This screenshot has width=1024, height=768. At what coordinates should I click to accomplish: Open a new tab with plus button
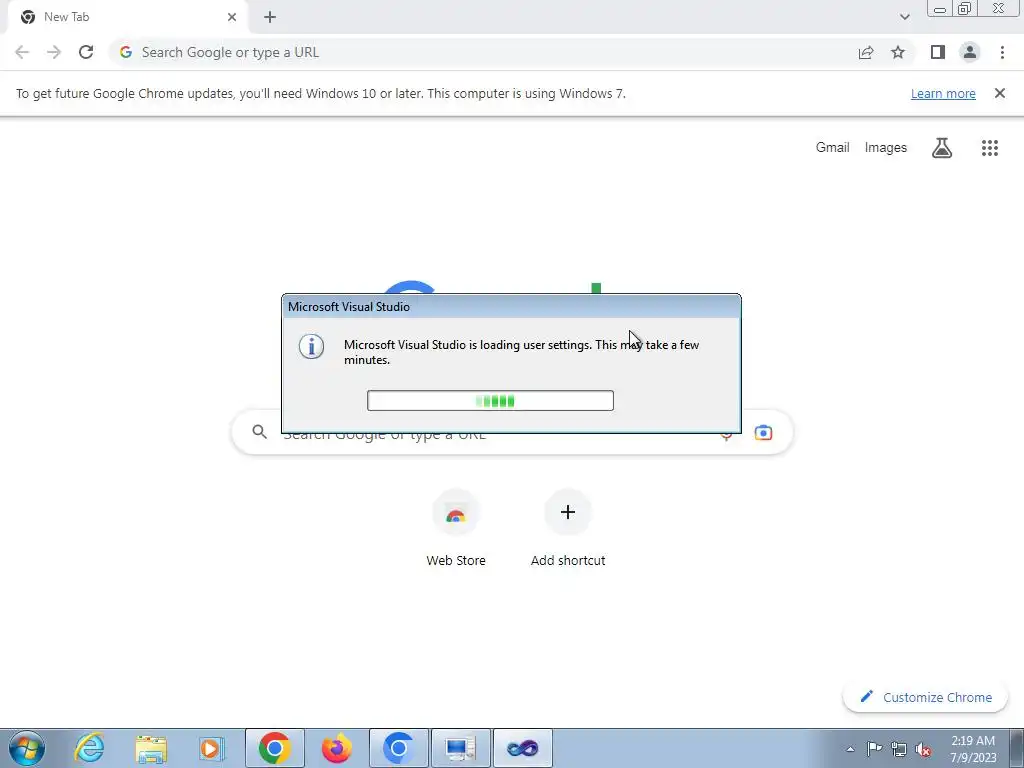(x=270, y=17)
